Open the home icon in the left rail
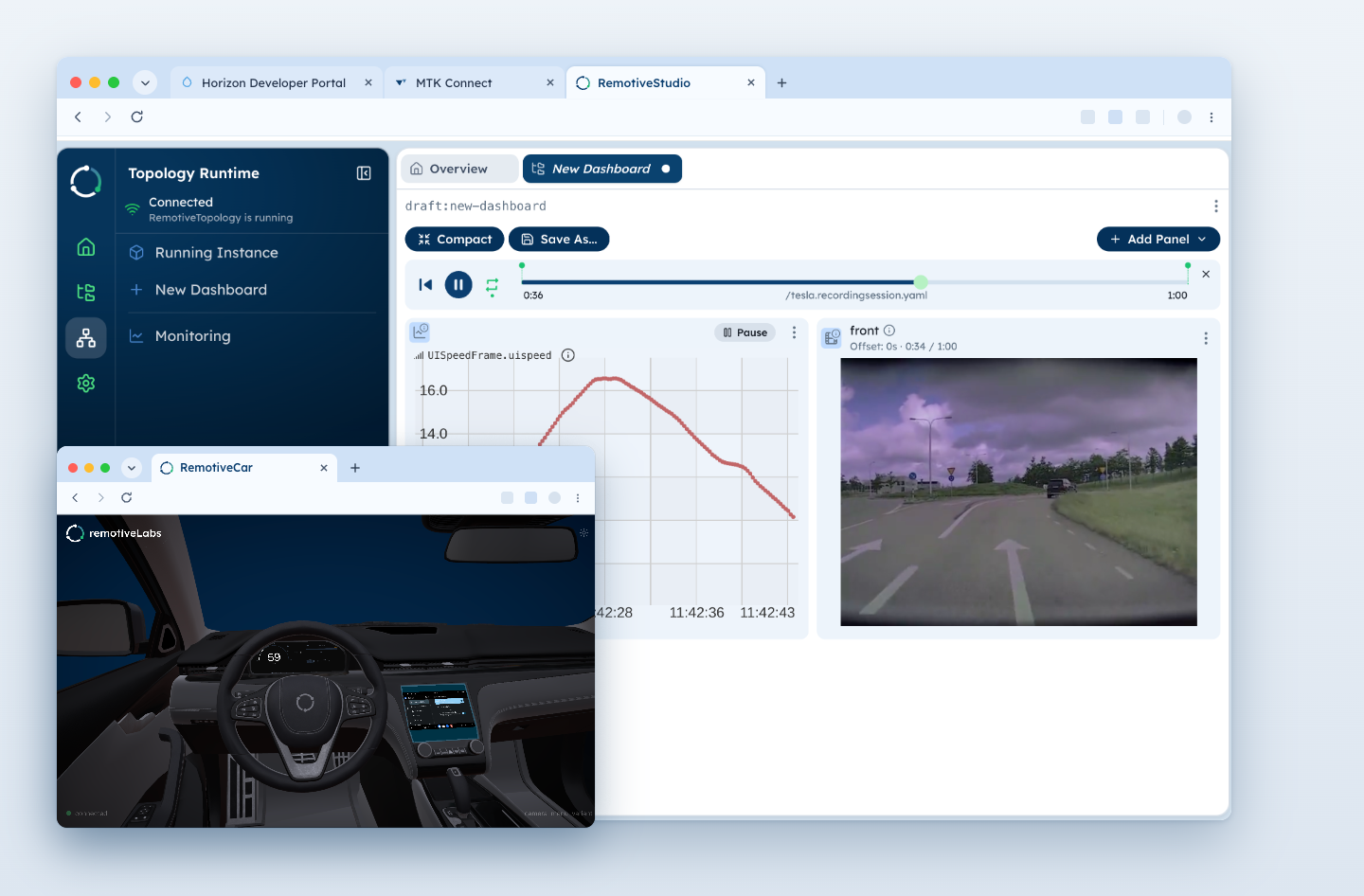1364x896 pixels. 86,247
